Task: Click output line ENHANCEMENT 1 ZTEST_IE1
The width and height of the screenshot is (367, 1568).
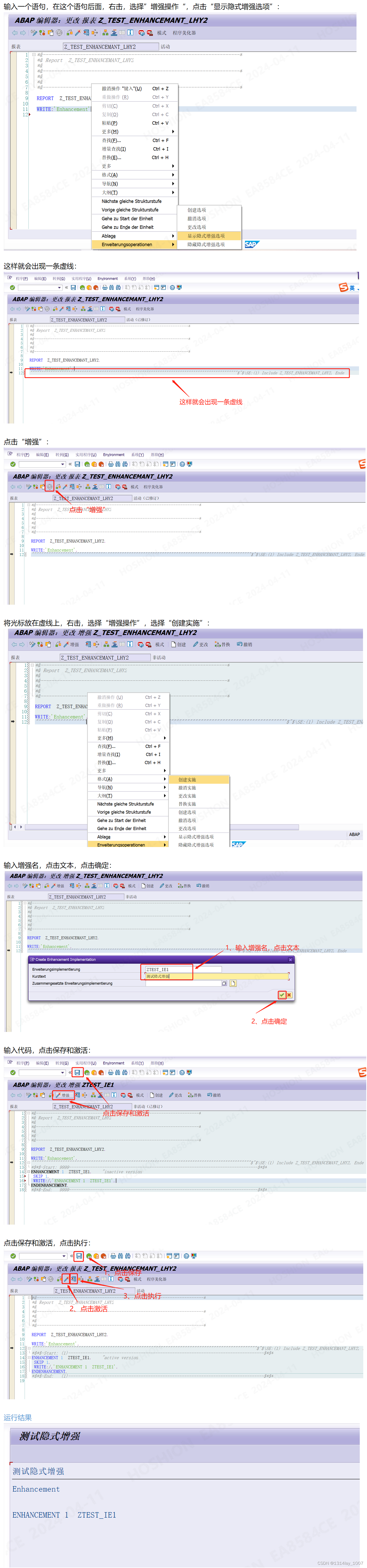Action: [64, 1515]
